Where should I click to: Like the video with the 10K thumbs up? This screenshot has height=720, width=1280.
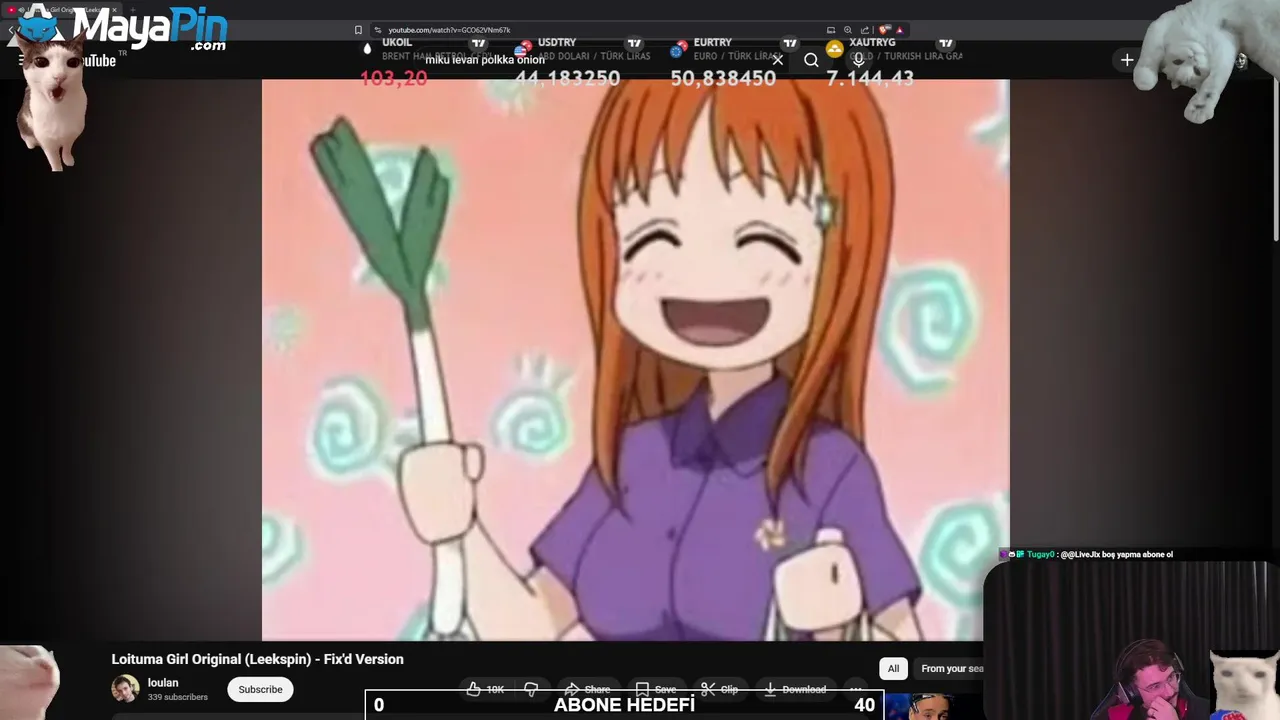(x=485, y=689)
